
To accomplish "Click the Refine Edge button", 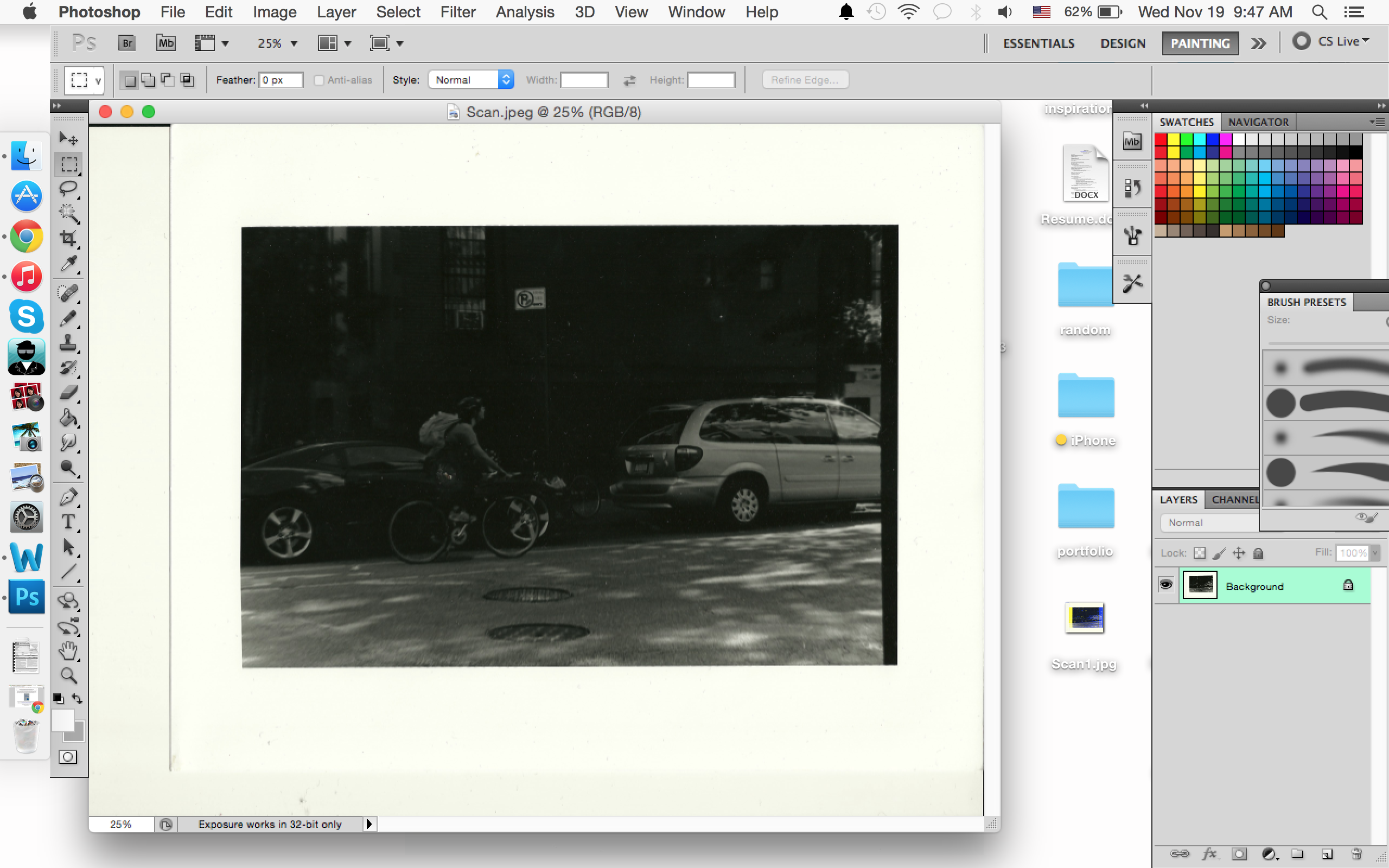I will [805, 80].
